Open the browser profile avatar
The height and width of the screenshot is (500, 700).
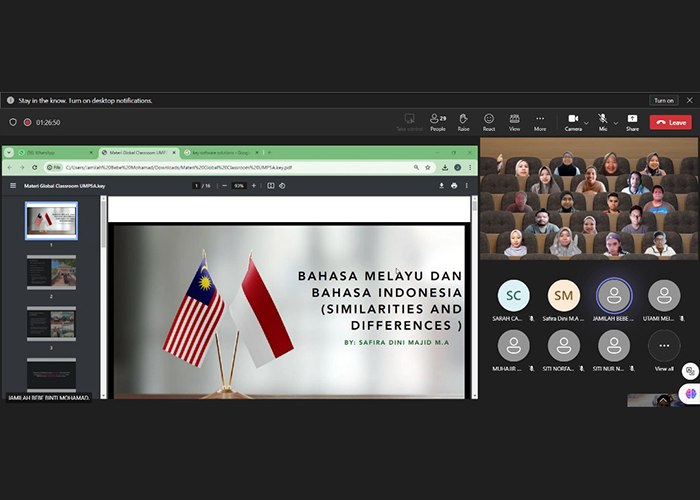[x=457, y=167]
